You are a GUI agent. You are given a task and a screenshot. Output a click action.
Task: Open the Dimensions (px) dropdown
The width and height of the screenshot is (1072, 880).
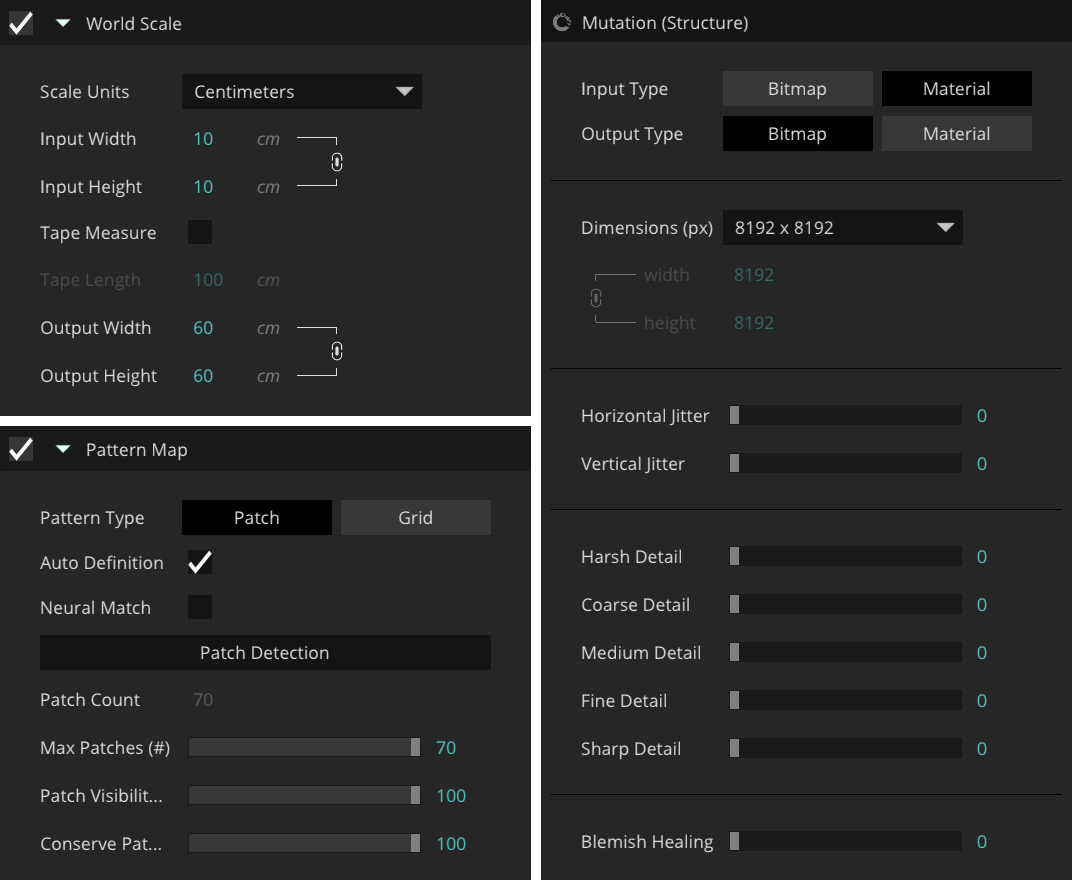(x=842, y=228)
